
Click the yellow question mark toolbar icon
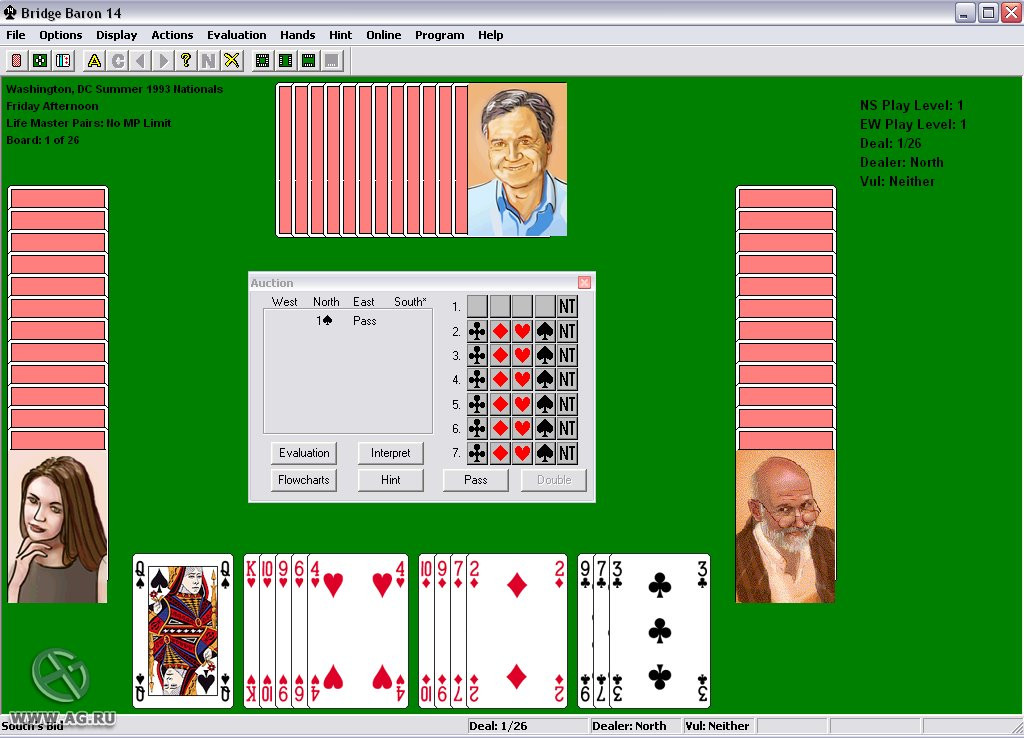tap(186, 61)
